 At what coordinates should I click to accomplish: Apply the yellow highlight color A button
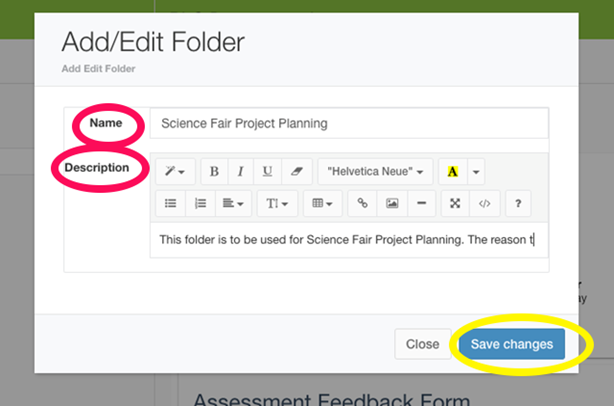coord(453,171)
